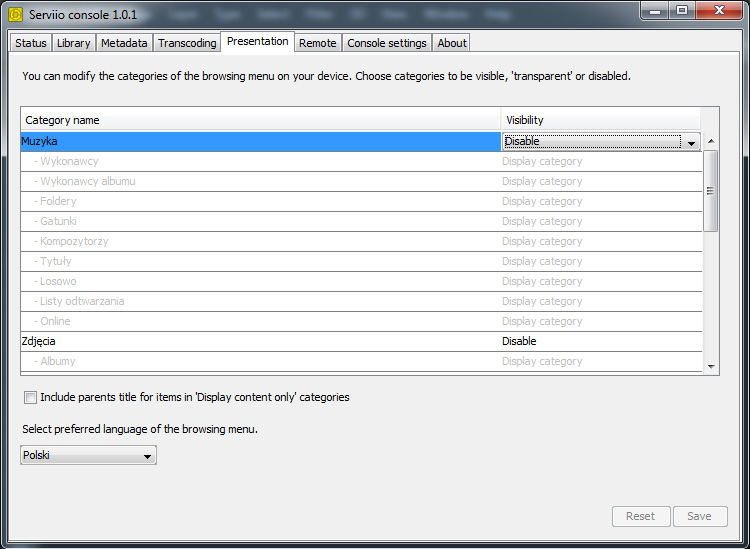
Task: Click Display category value for Foldery
Action: [x=542, y=202]
